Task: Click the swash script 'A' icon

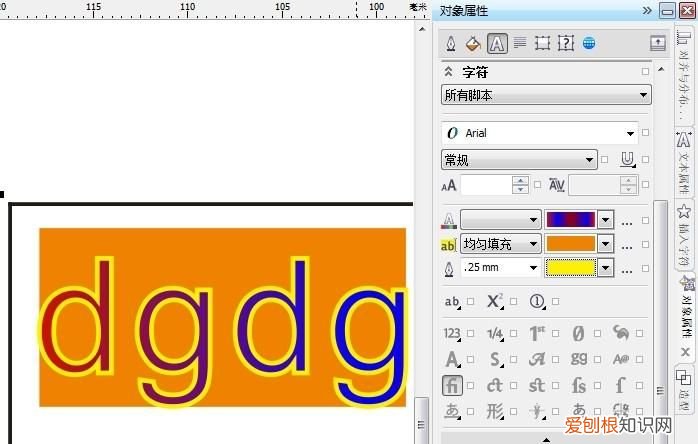Action: [x=537, y=359]
